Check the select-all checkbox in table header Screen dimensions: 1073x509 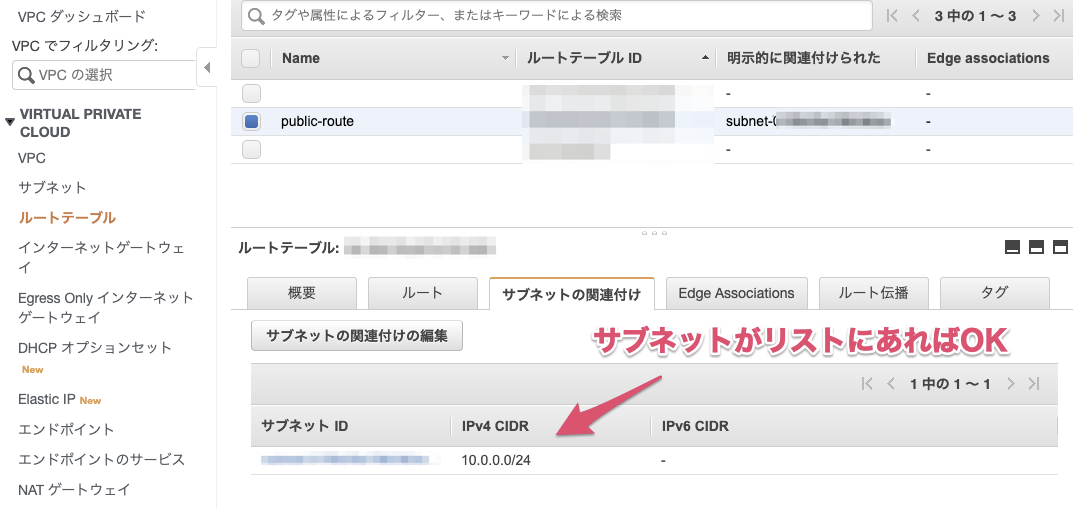pyautogui.click(x=251, y=58)
